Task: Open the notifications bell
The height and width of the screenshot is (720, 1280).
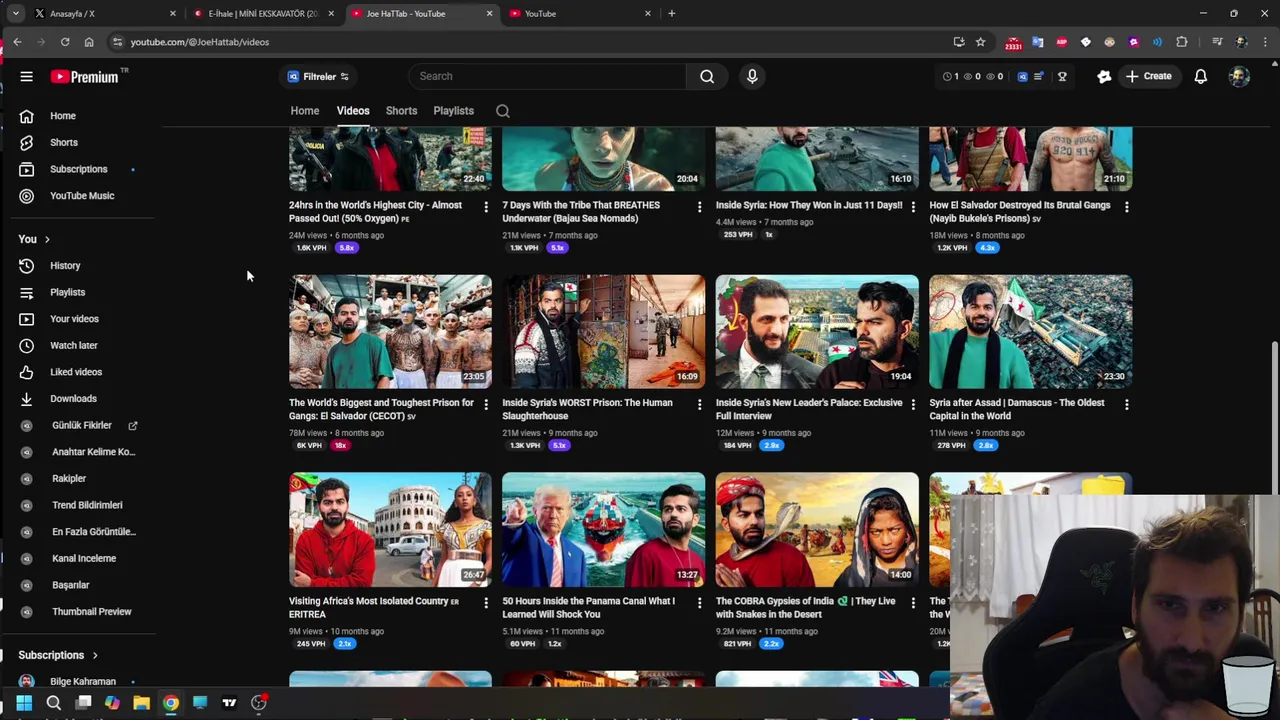Action: point(1201,76)
